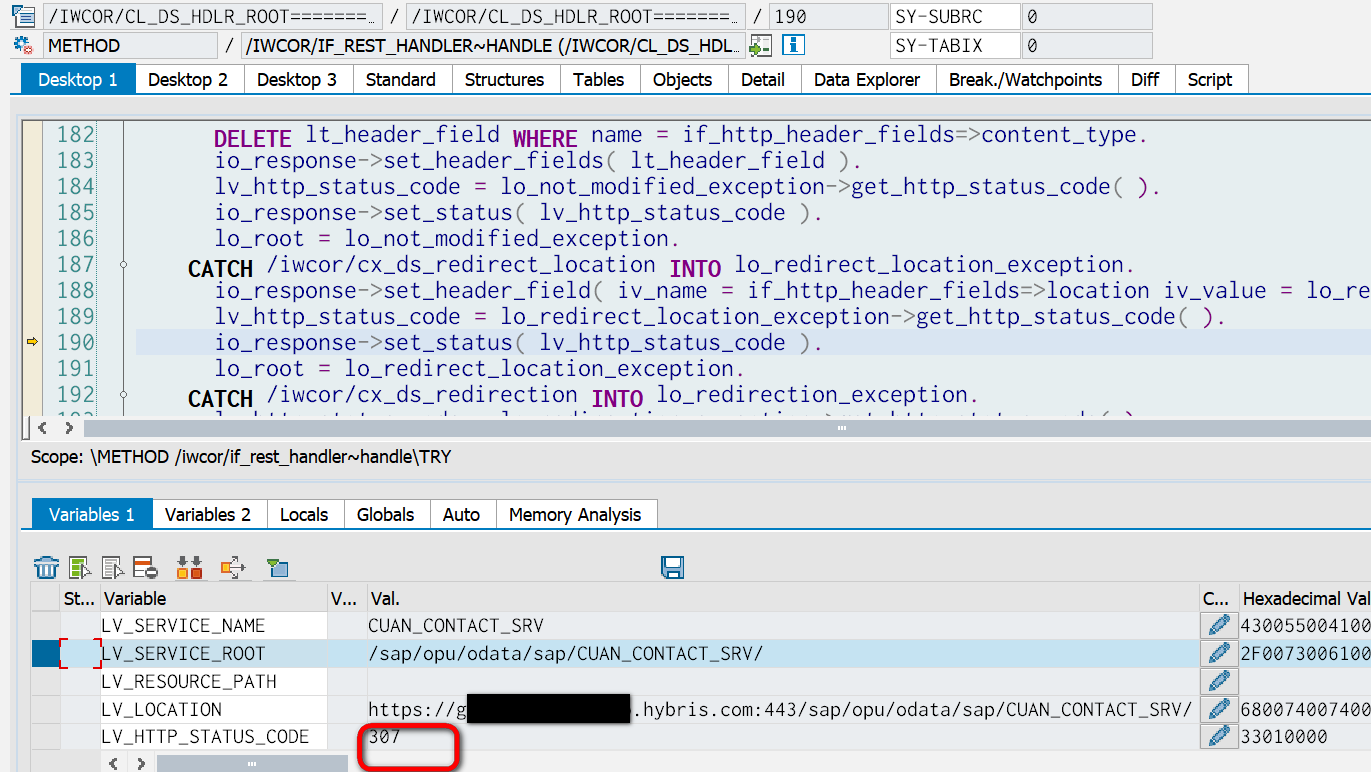The image size is (1371, 772).
Task: Open the Standard tab
Action: pos(401,80)
